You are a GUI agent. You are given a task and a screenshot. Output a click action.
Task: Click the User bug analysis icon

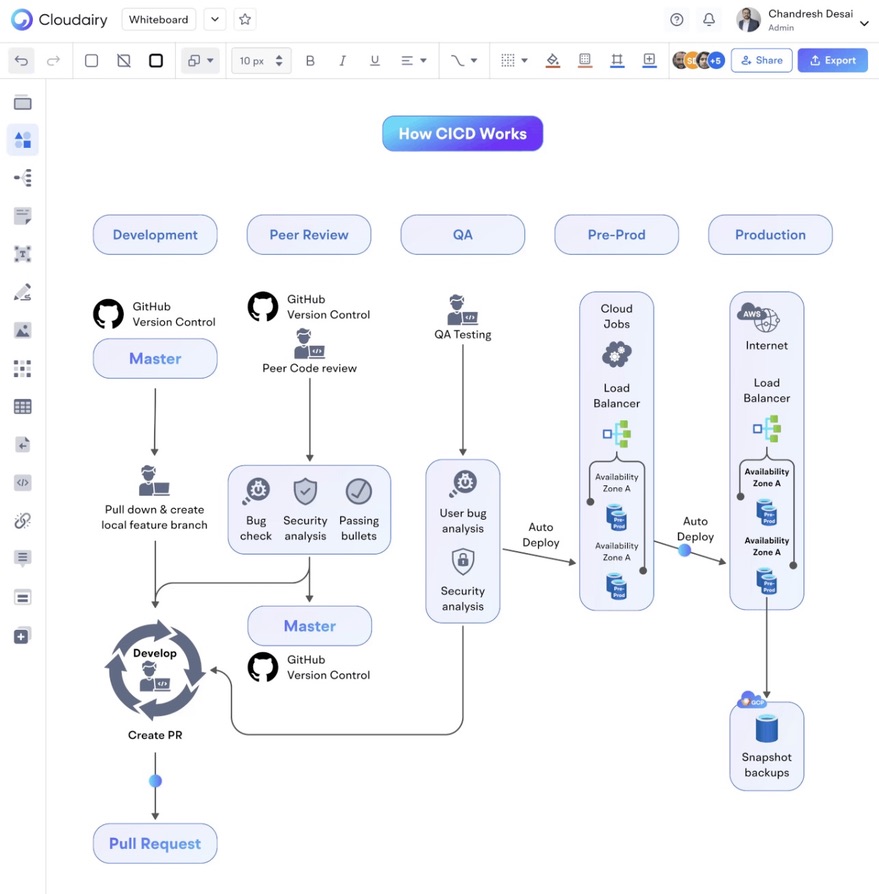click(x=462, y=485)
